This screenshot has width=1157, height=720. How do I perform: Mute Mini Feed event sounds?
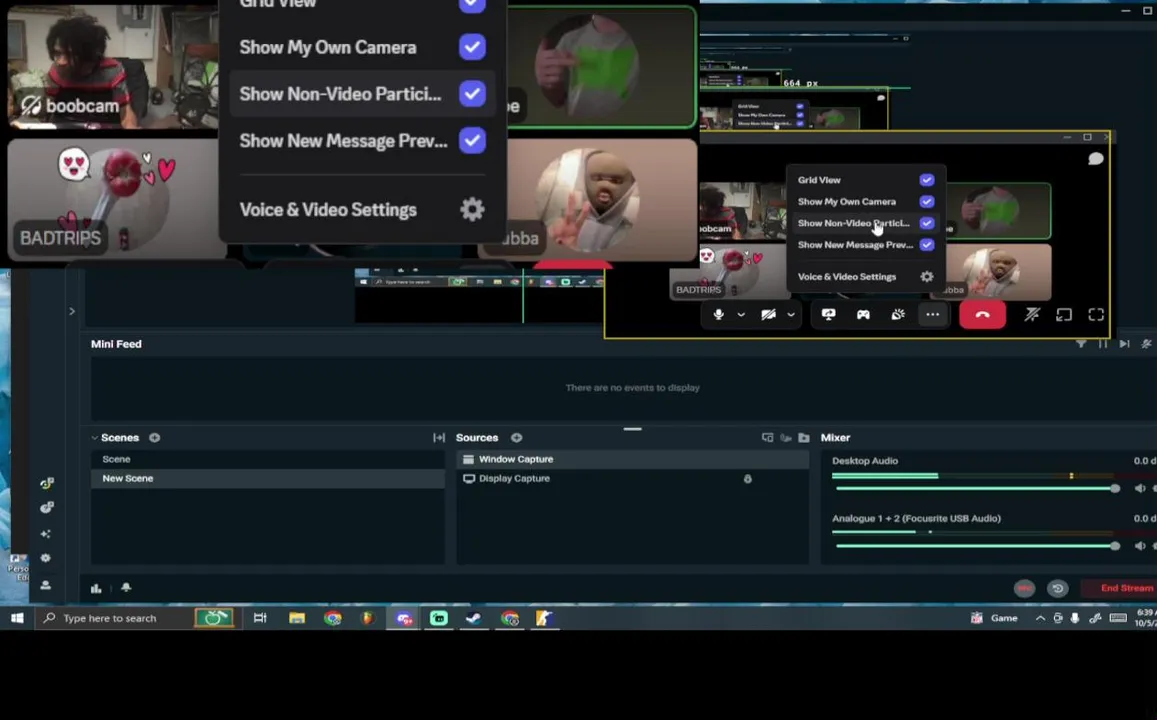coord(1146,344)
